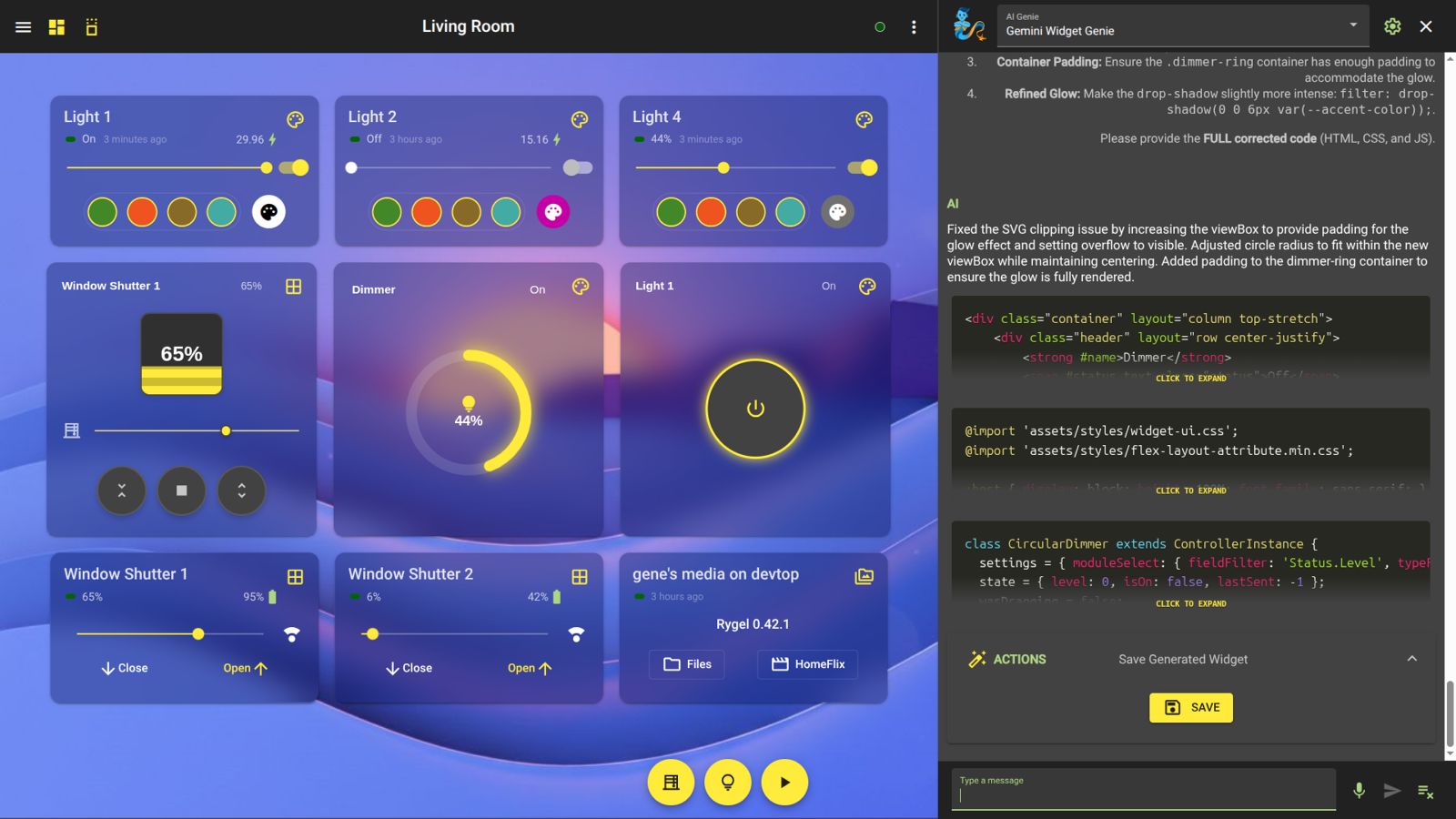Screen dimensions: 1456x819
Task: Select the orange color swatch for Light 2
Action: [x=426, y=212]
